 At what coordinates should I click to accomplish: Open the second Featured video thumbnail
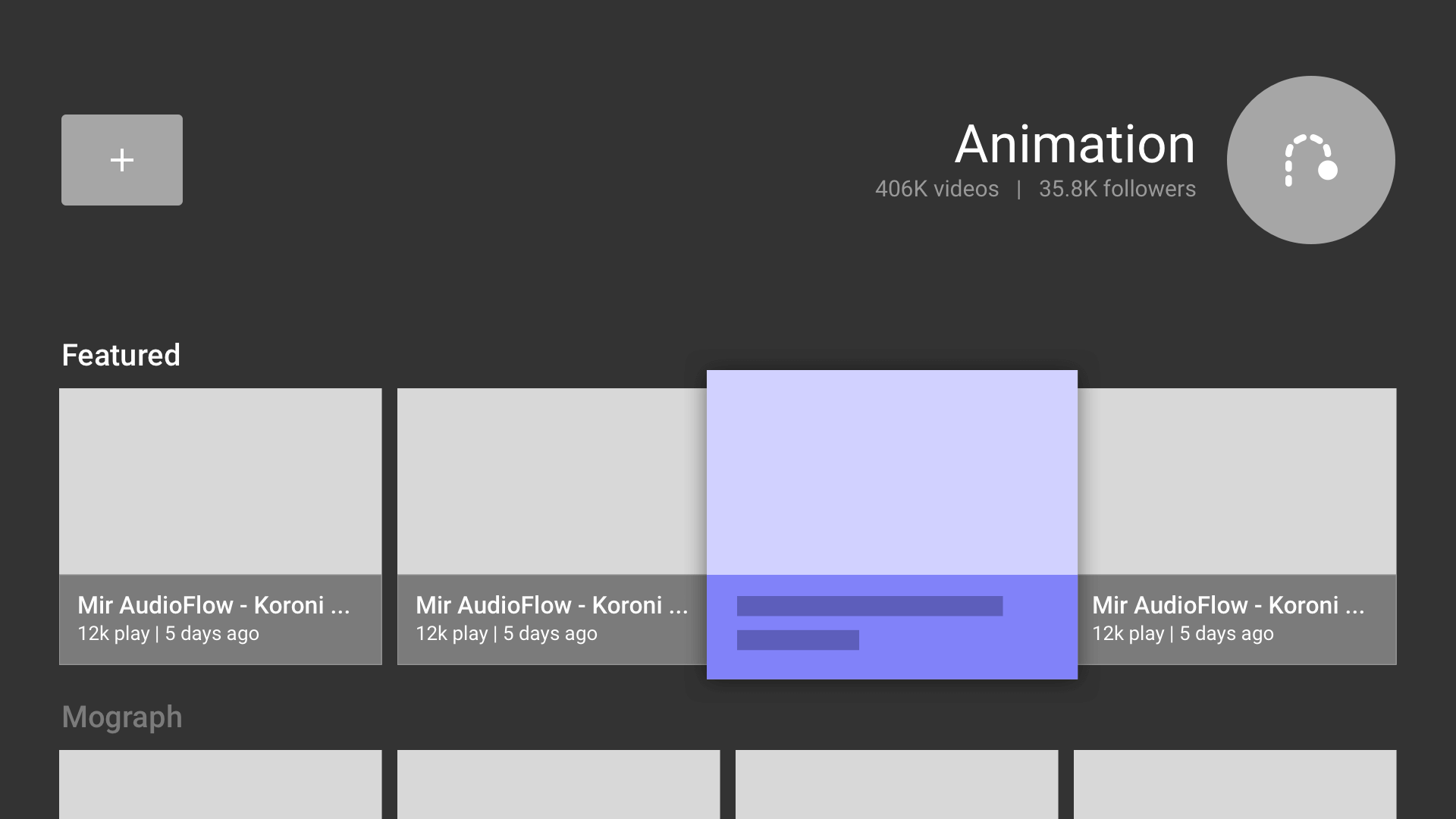[552, 482]
